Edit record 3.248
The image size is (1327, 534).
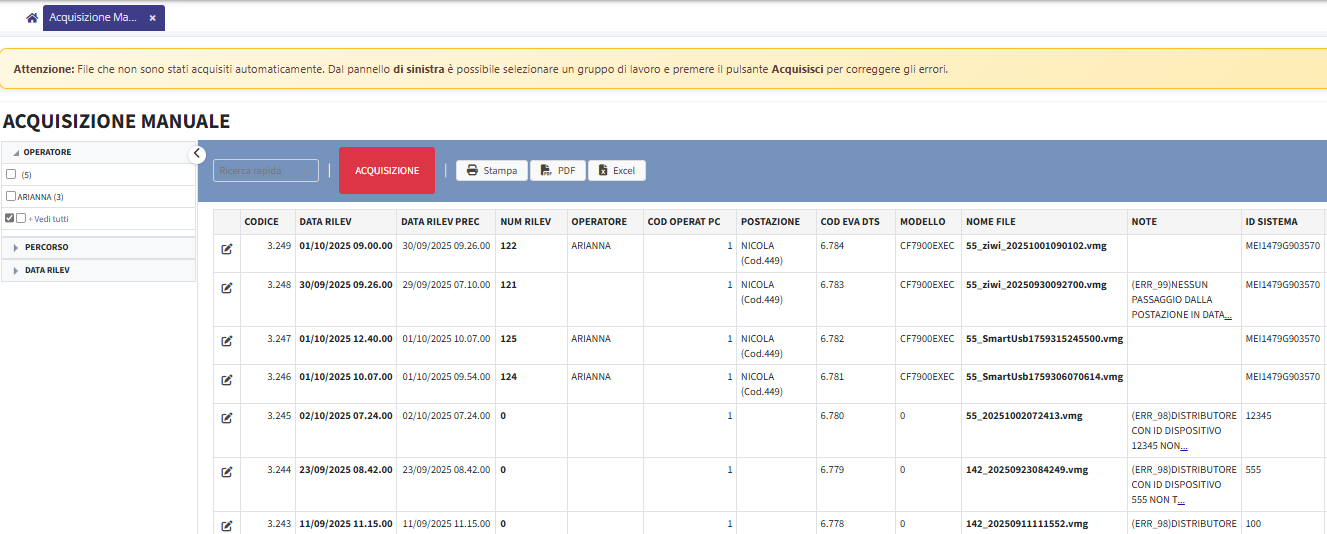coord(227,288)
